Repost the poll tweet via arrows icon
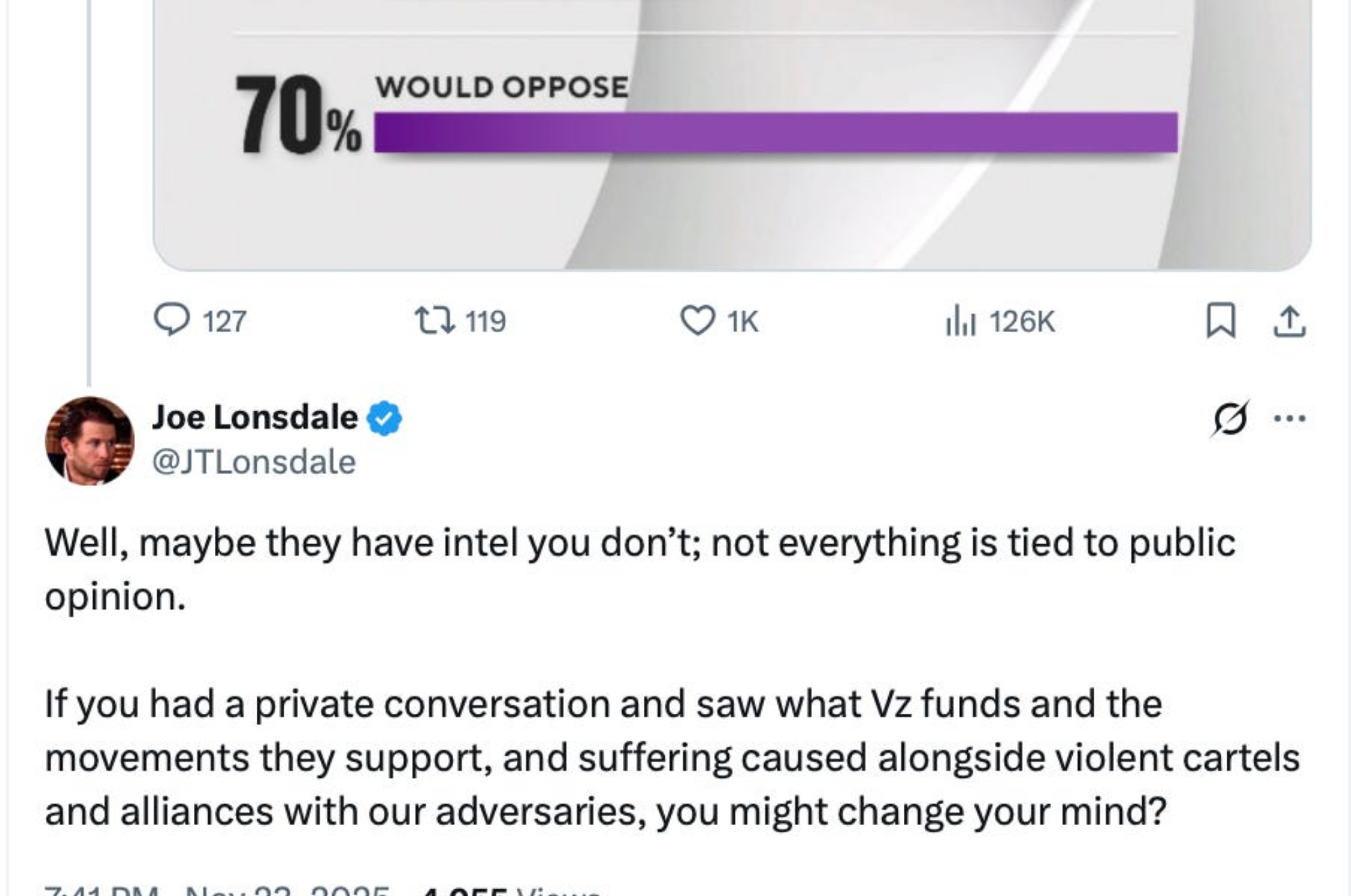 click(434, 321)
